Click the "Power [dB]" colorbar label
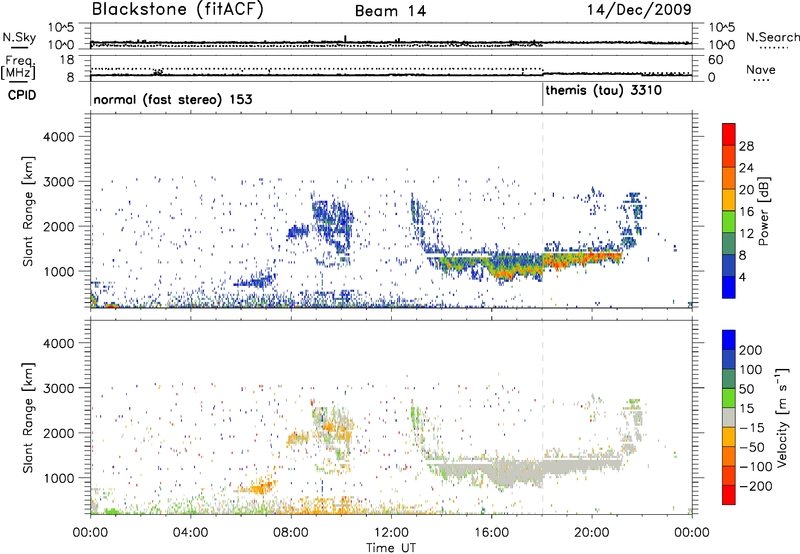 [763, 211]
